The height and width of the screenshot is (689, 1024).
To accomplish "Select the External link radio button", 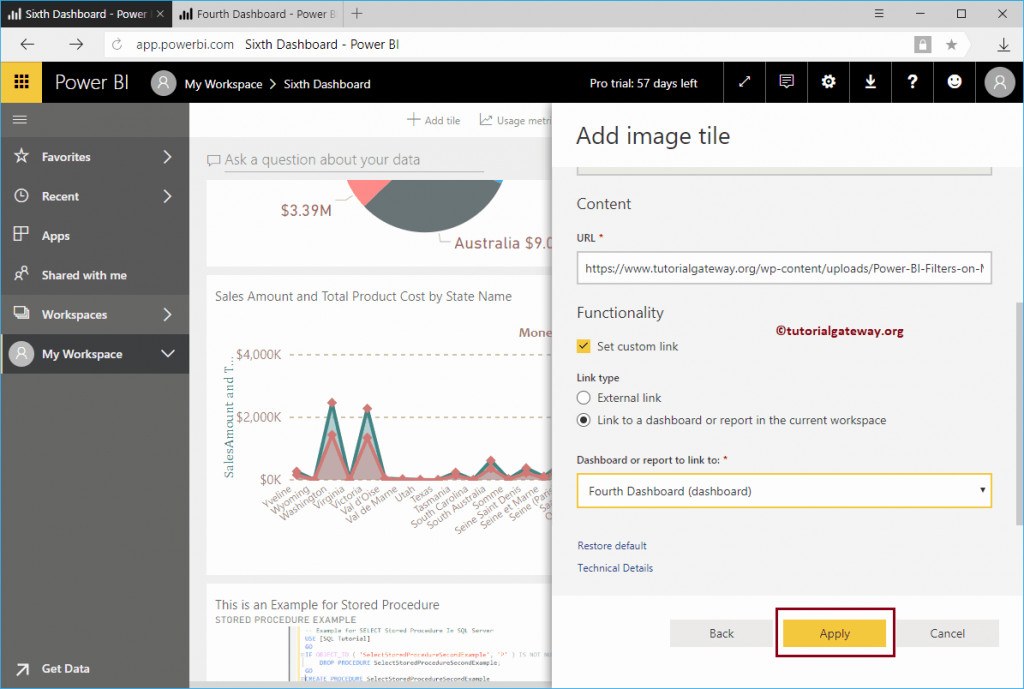I will pos(583,397).
